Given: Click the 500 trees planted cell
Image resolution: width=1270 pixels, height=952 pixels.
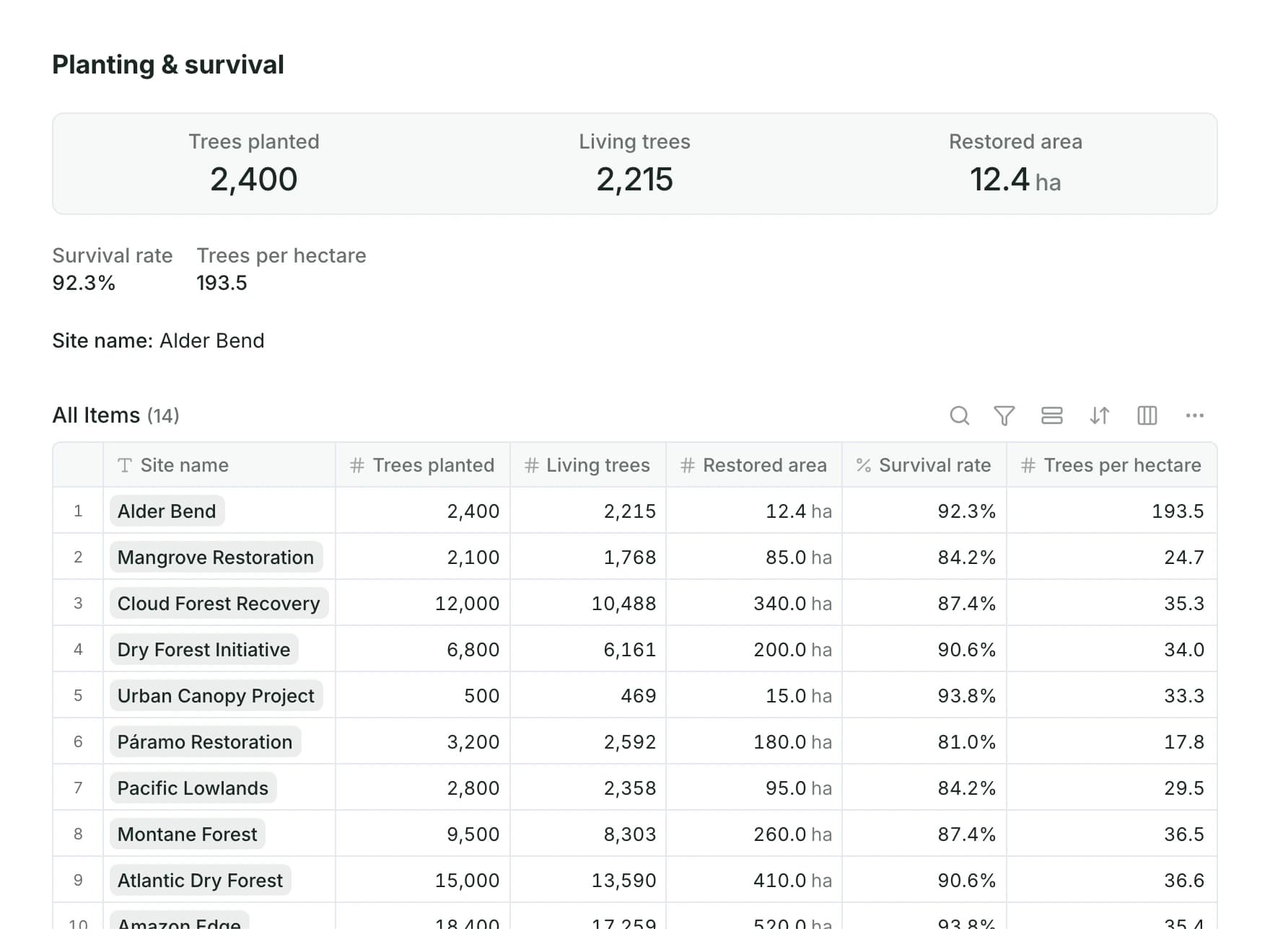Looking at the screenshot, I should (x=423, y=696).
